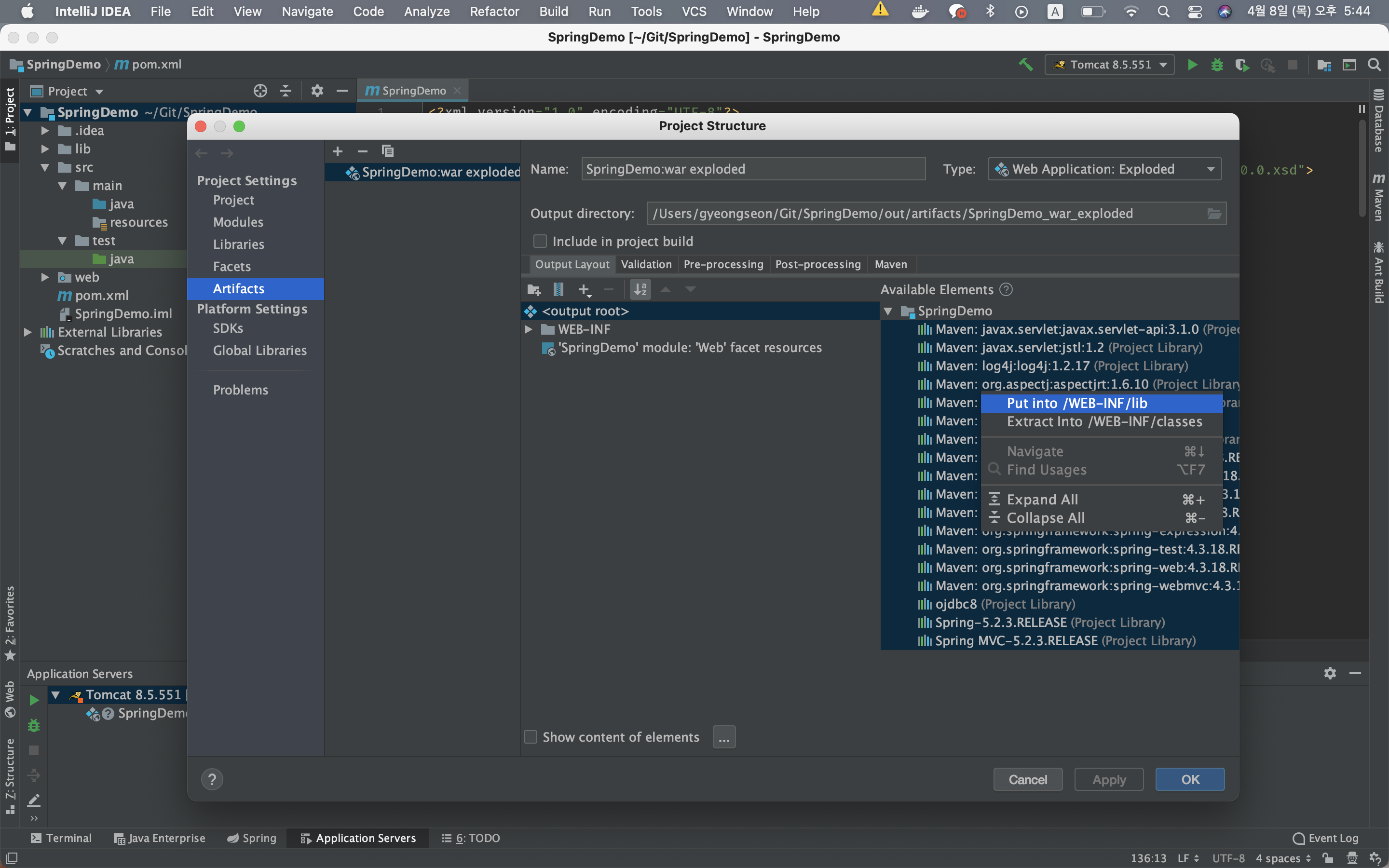
Task: Click Sort Elements by Names and Types icon
Action: pyautogui.click(x=640, y=289)
